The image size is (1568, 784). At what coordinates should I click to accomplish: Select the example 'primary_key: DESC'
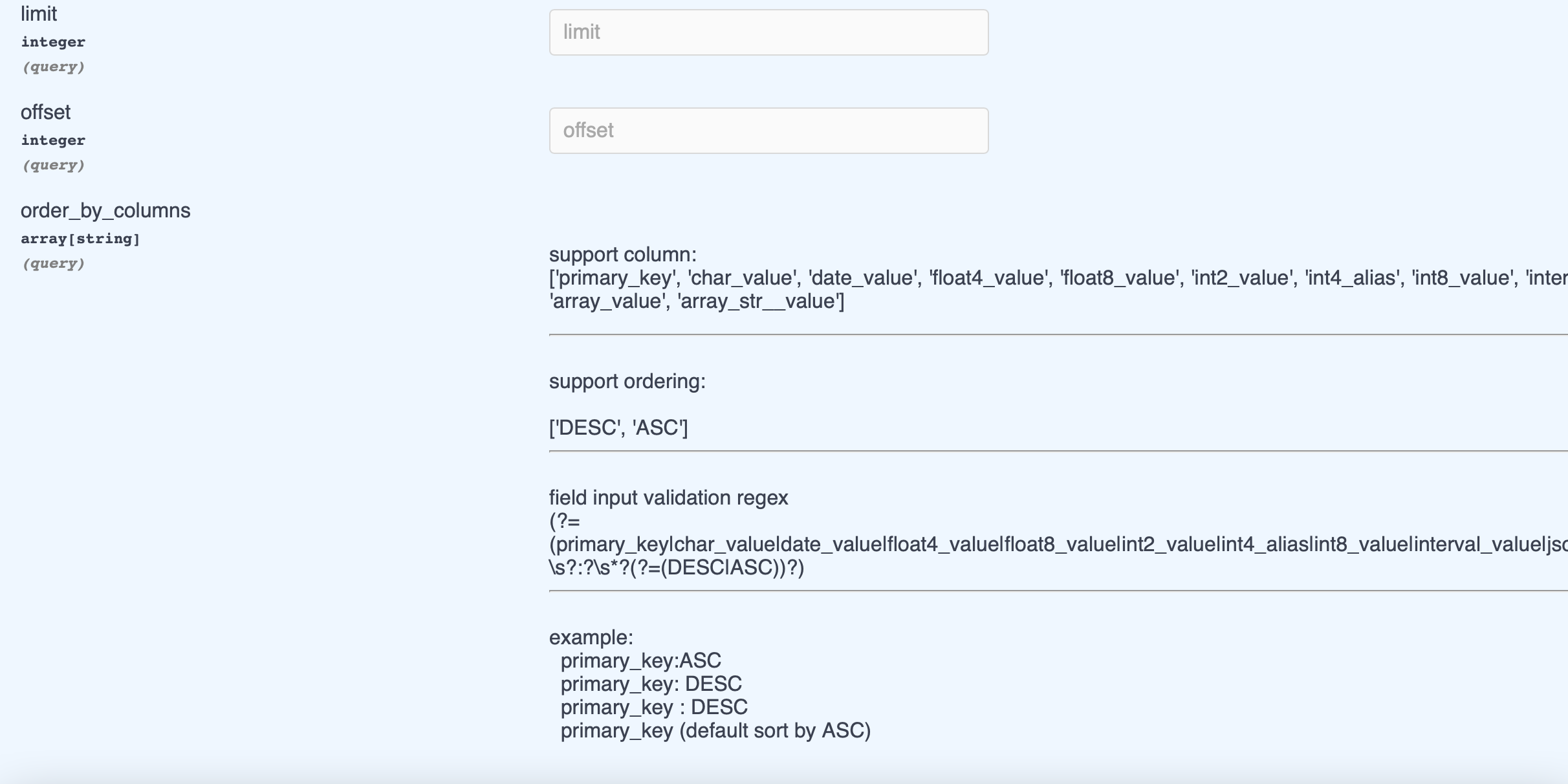point(651,684)
